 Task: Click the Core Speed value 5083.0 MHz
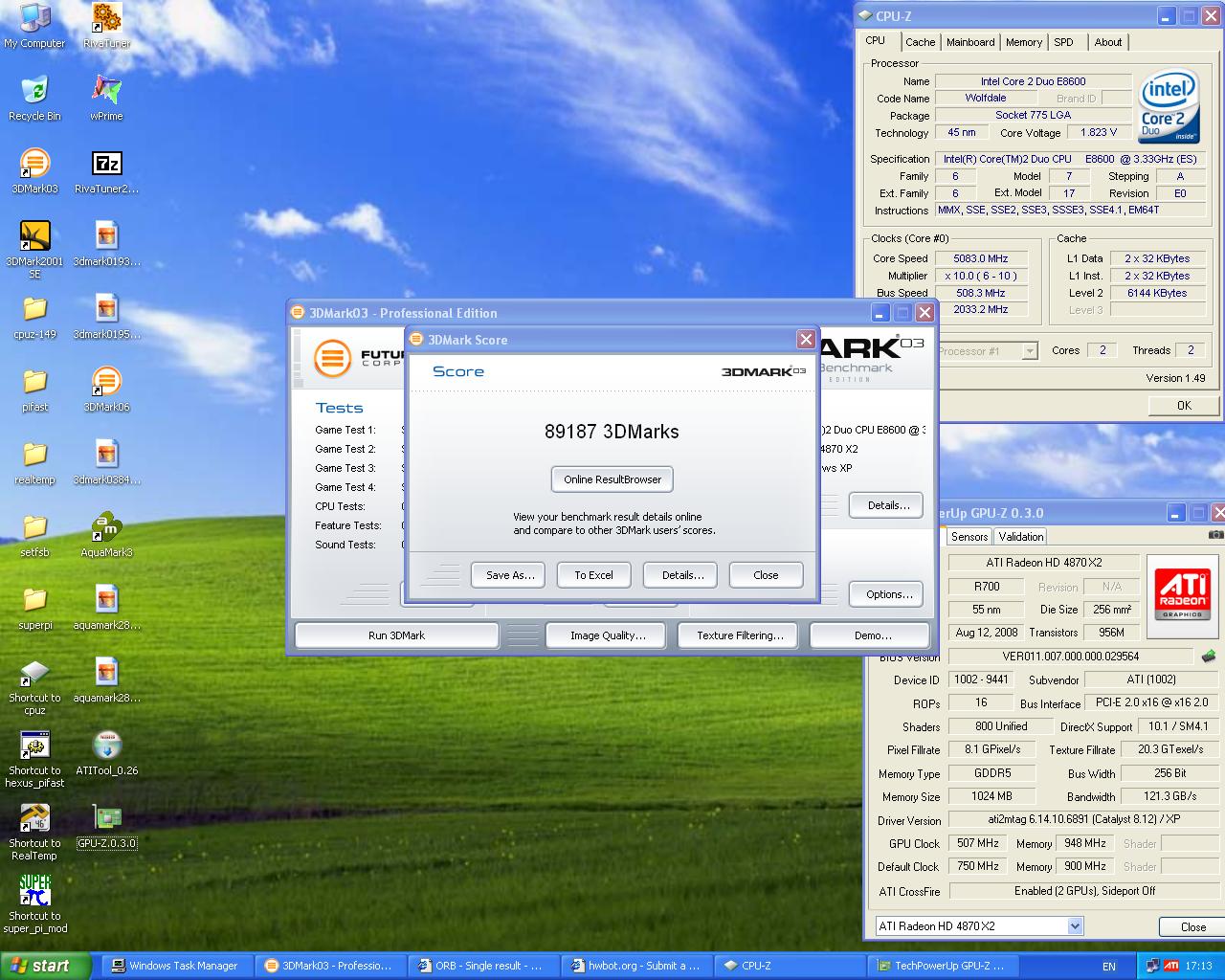coord(981,258)
